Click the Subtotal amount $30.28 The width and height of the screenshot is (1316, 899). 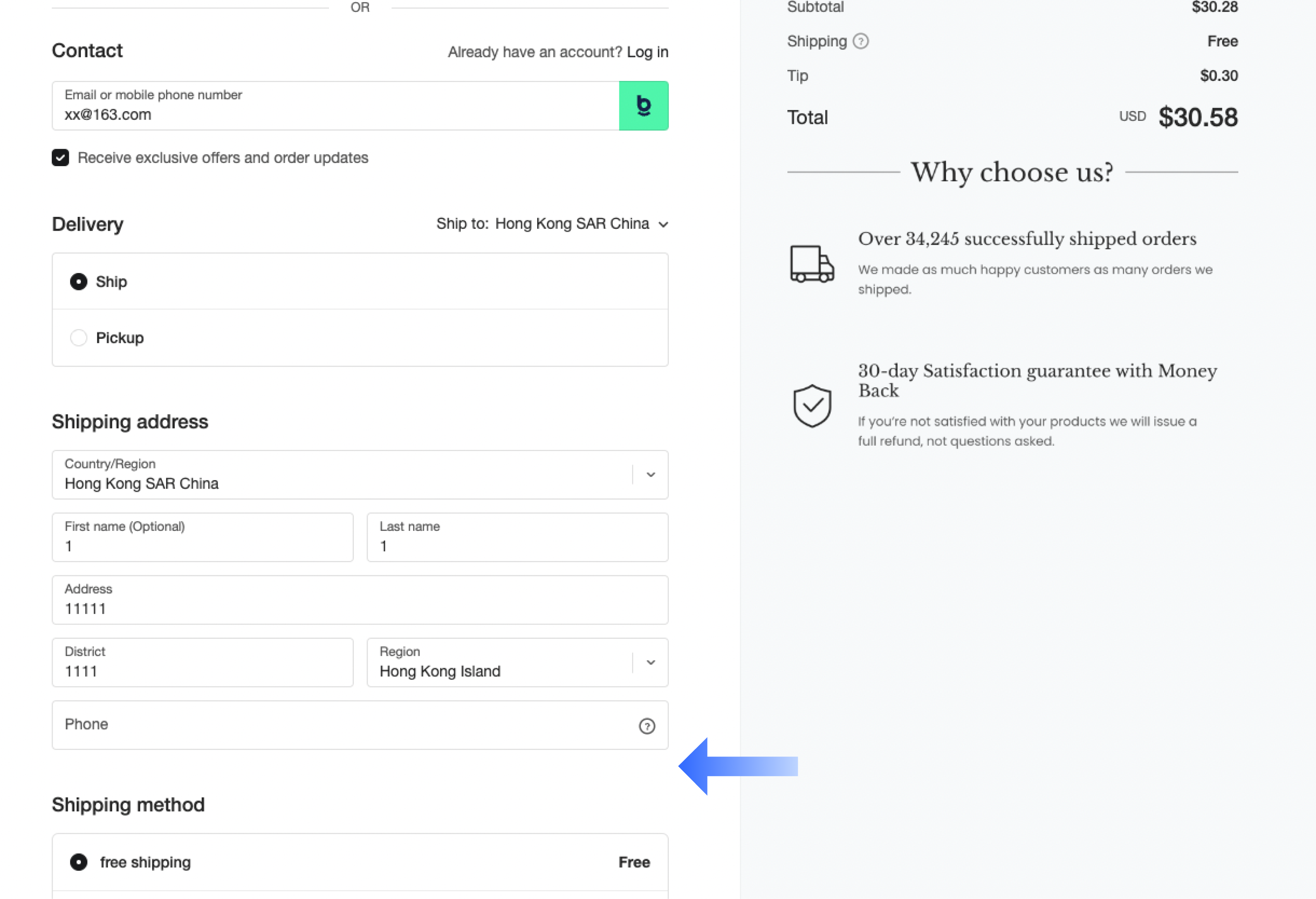coord(1215,7)
